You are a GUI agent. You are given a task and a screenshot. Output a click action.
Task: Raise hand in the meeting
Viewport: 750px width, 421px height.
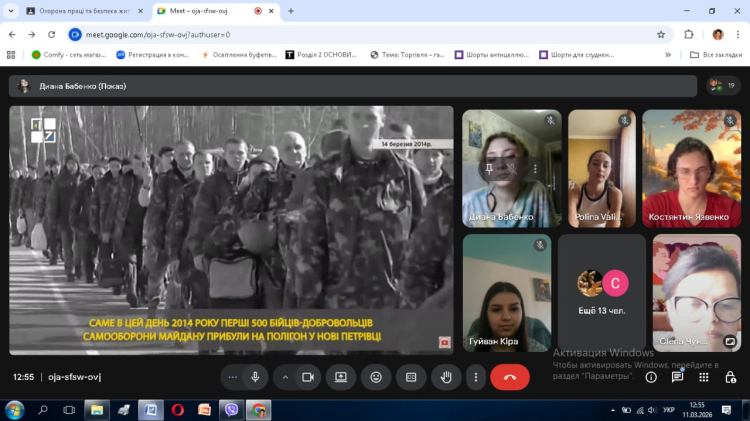446,377
